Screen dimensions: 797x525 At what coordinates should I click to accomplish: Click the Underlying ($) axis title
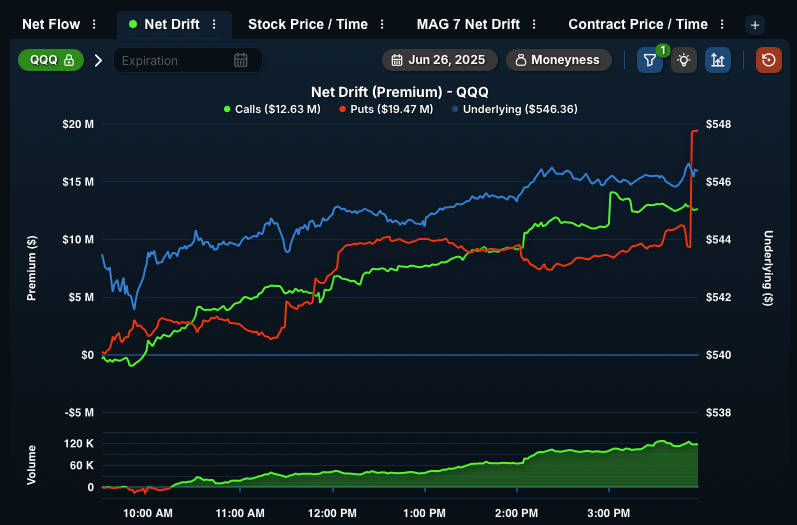768,268
